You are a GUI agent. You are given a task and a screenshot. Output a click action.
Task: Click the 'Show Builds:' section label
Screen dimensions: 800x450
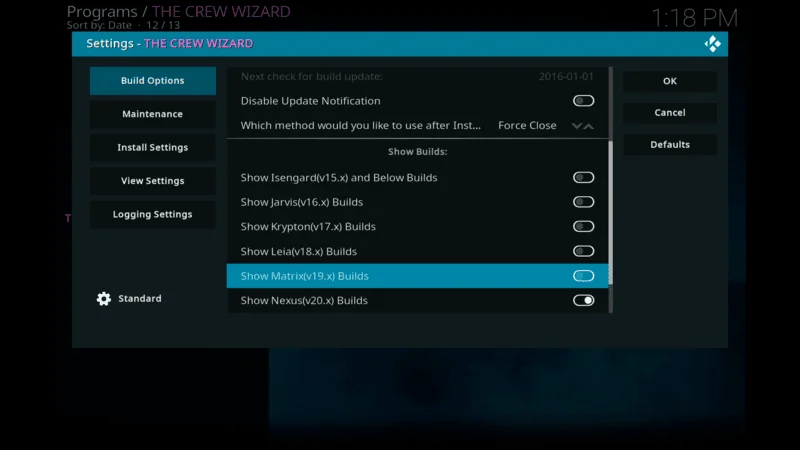click(x=417, y=152)
